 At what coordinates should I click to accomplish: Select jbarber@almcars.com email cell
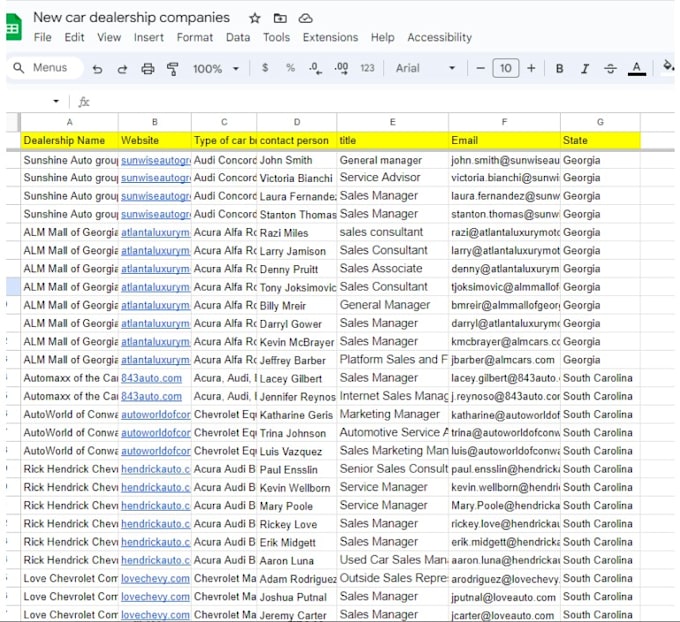pyautogui.click(x=504, y=360)
